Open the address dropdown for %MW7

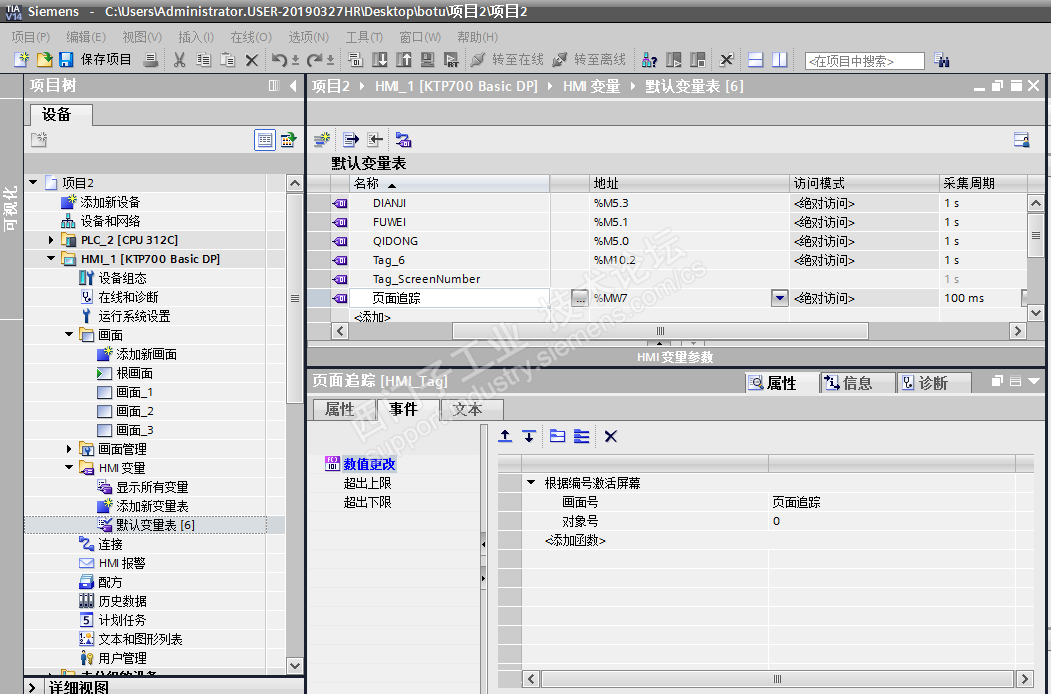coord(779,298)
